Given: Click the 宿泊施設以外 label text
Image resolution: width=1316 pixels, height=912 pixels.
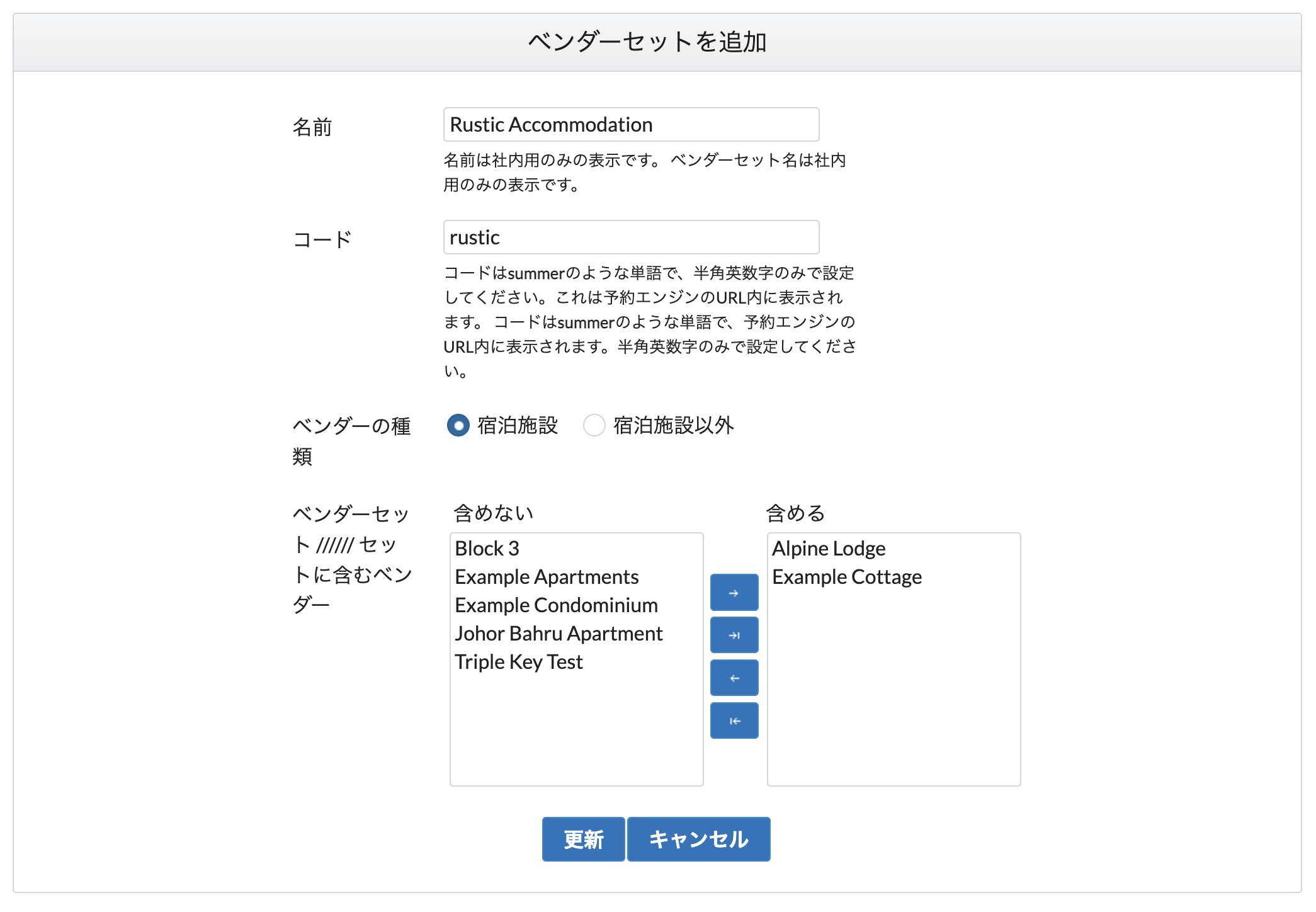Looking at the screenshot, I should [674, 426].
